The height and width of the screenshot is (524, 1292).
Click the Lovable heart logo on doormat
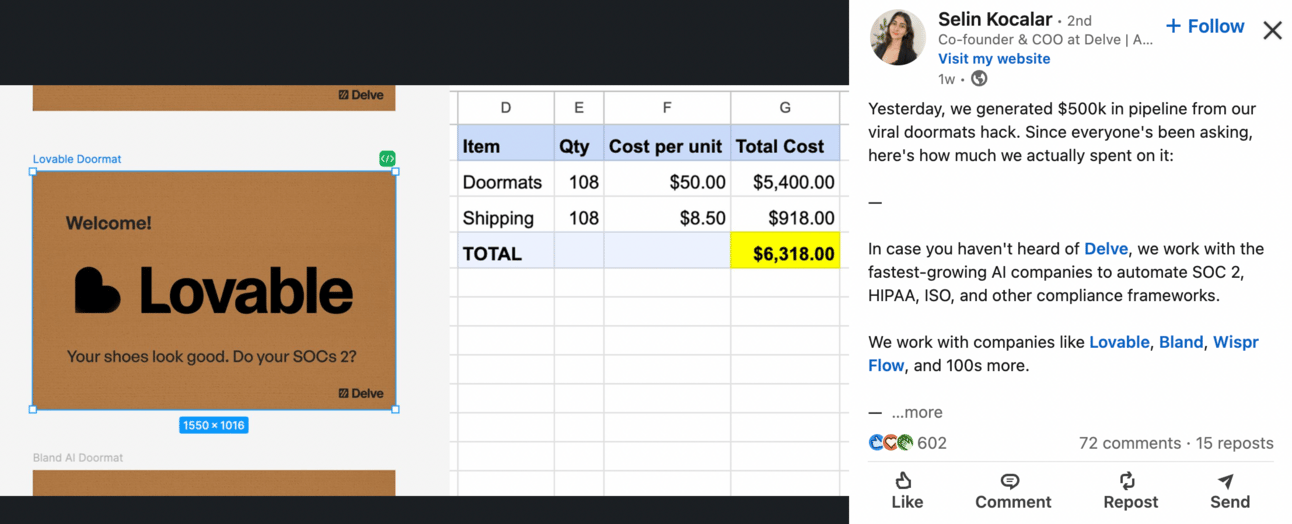click(x=97, y=291)
